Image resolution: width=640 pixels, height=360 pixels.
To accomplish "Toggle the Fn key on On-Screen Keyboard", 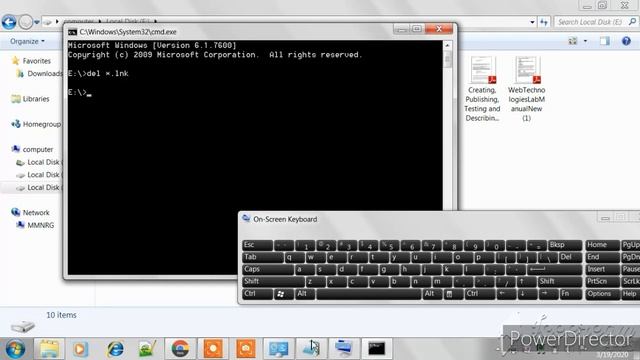I will tap(570, 294).
